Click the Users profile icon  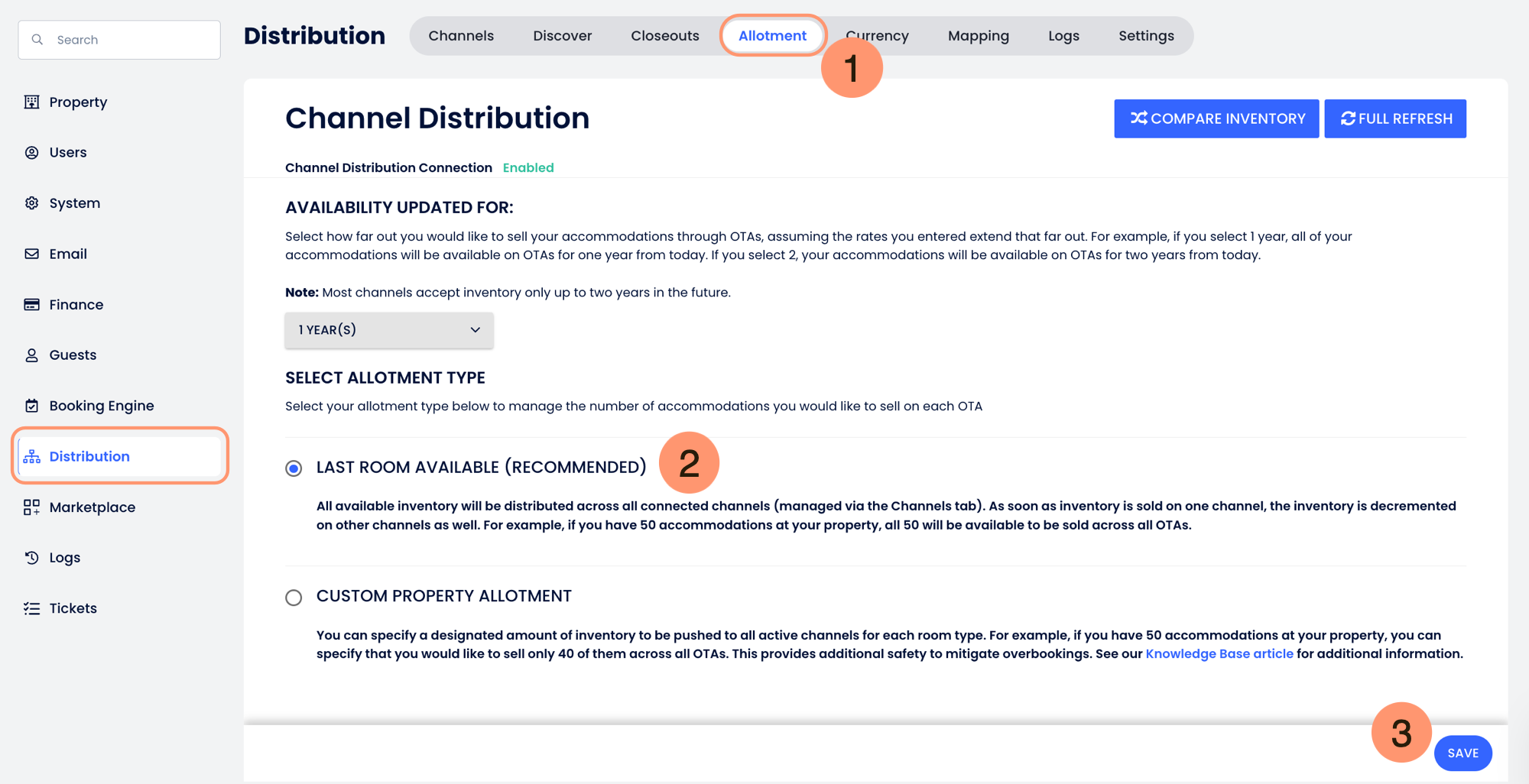pos(31,153)
